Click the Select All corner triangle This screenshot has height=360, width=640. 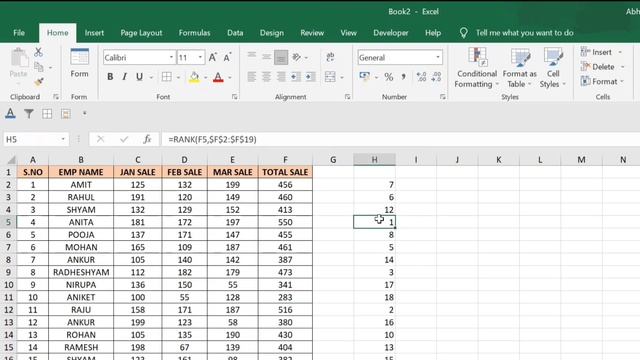(11, 160)
